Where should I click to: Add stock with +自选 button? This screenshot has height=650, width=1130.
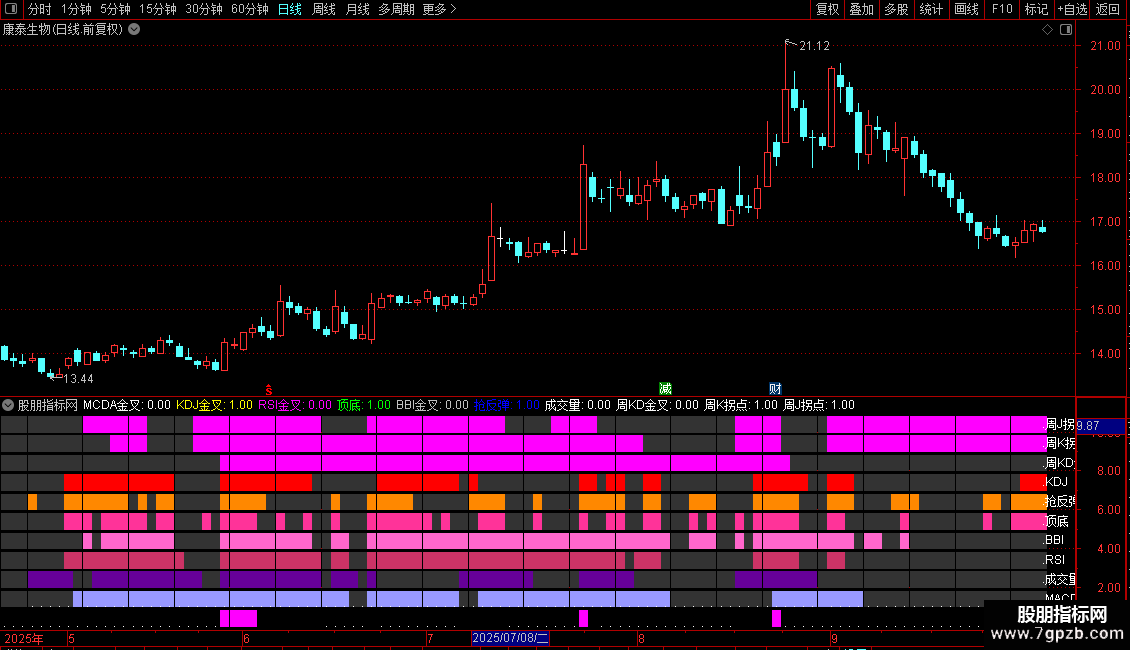click(1072, 9)
